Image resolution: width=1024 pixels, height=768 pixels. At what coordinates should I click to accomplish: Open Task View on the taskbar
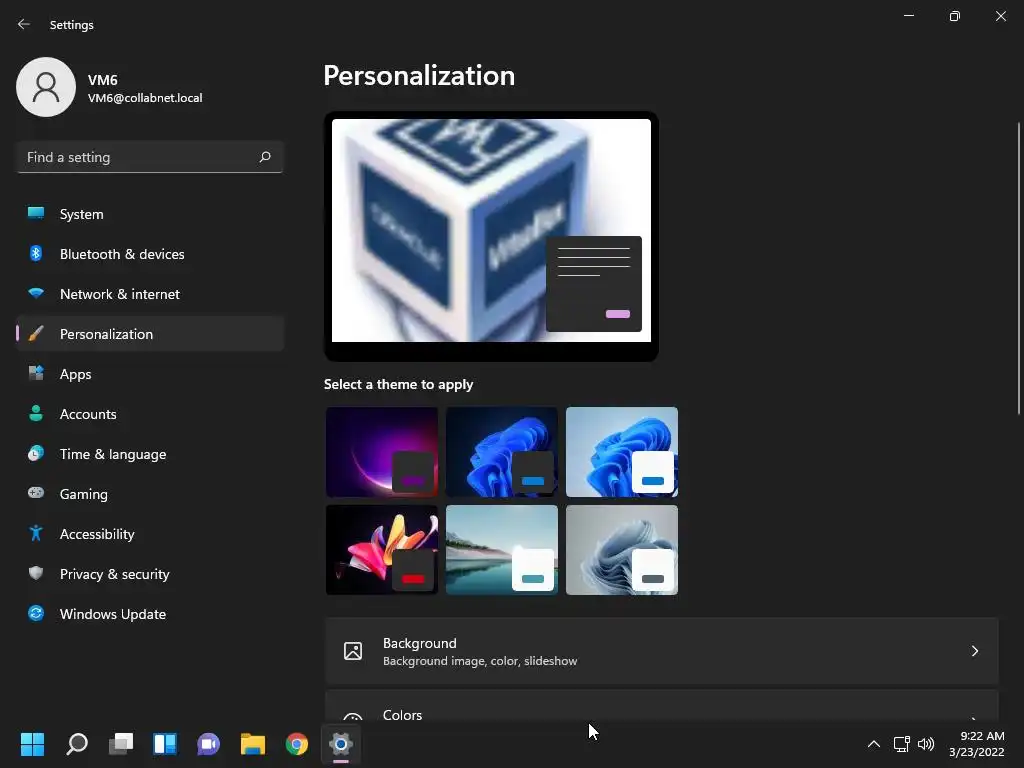click(x=121, y=744)
